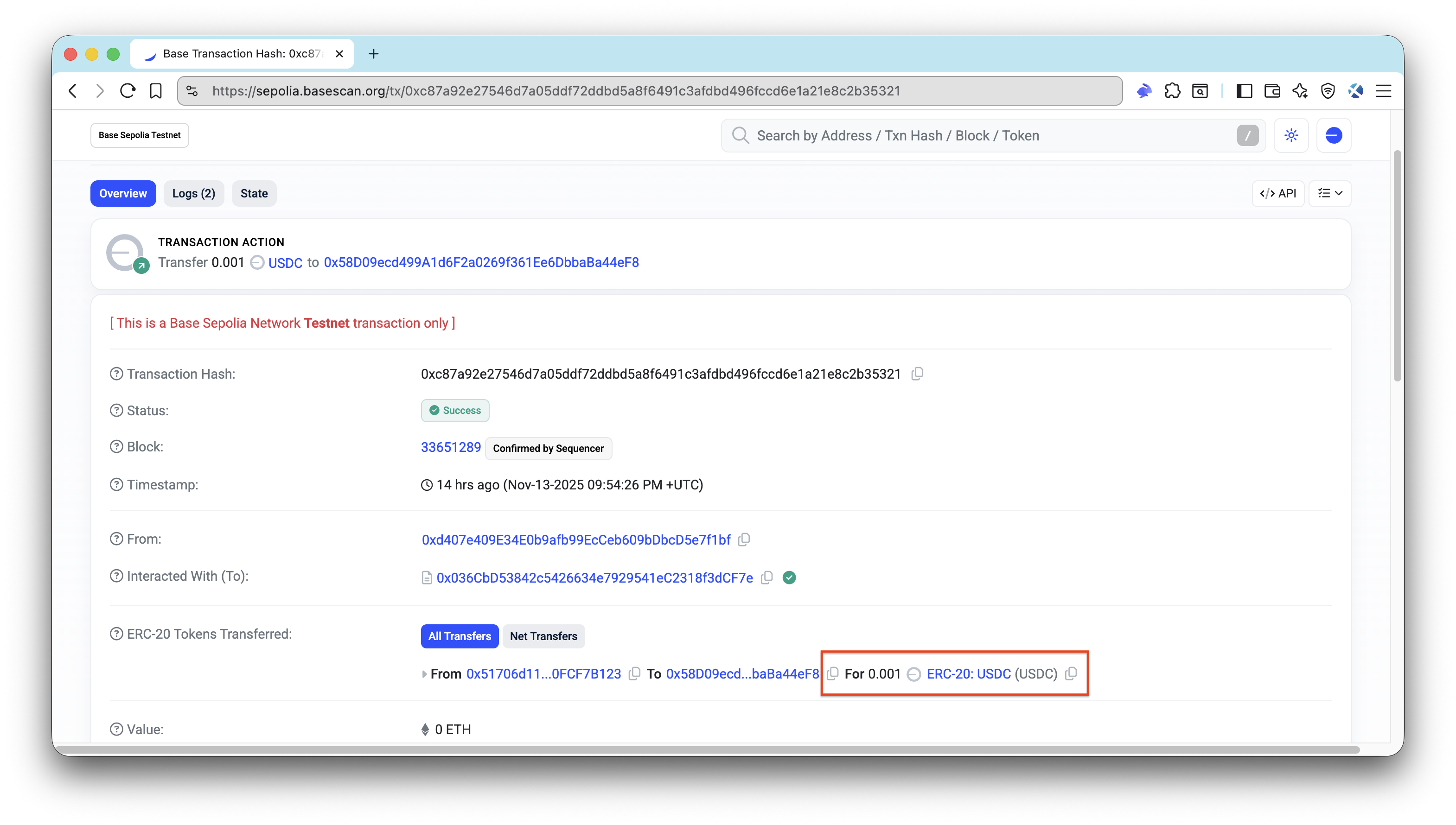Switch token view to Net Transfers
This screenshot has width=1456, height=825.
coord(543,636)
